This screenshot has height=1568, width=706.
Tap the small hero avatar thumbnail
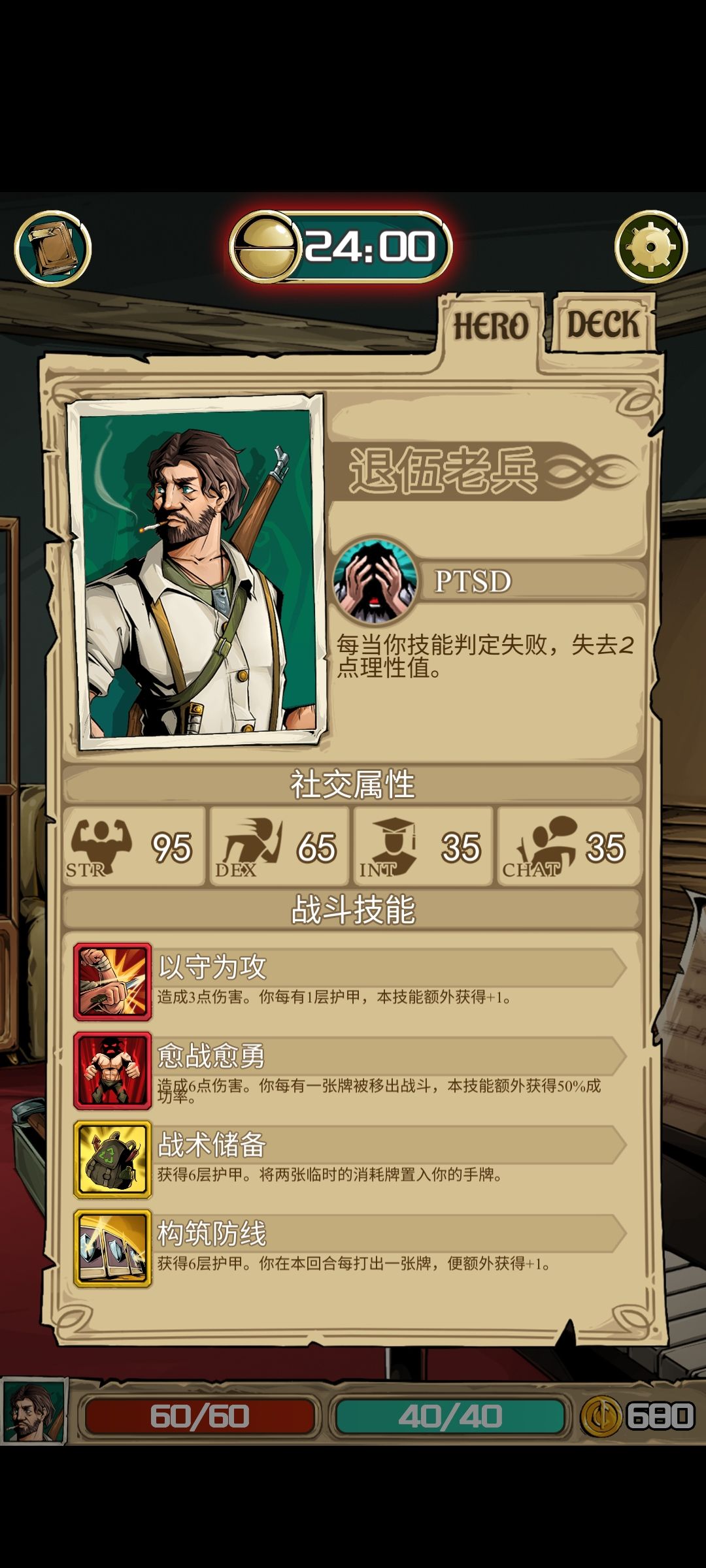[34, 1411]
